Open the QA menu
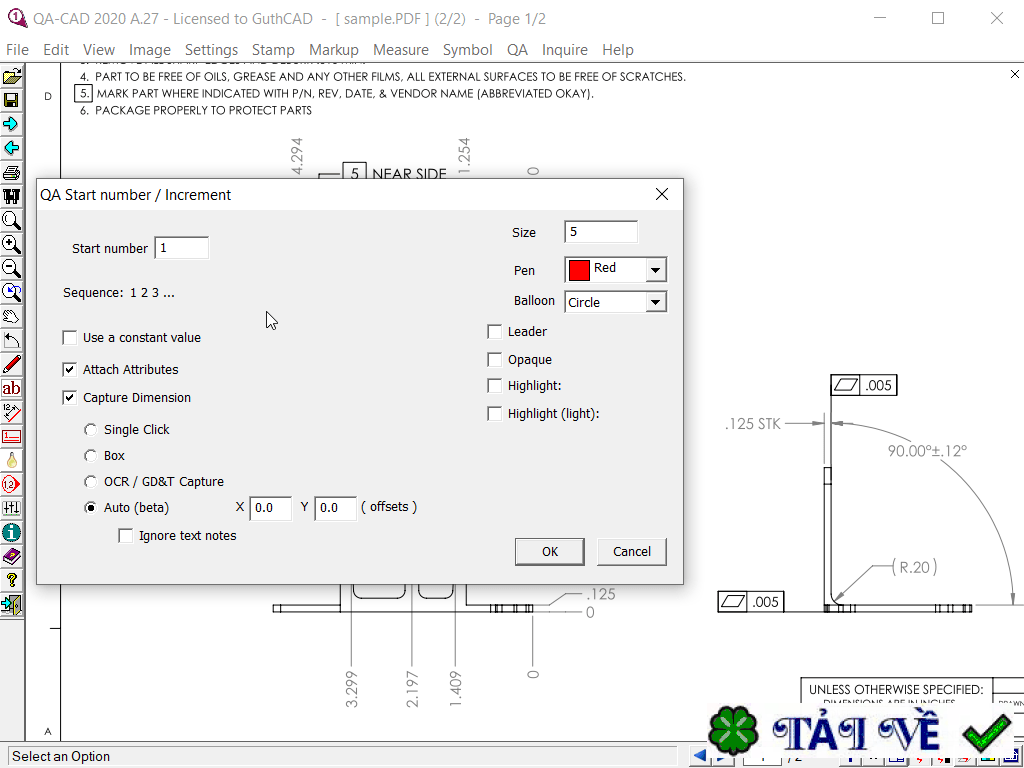This screenshot has width=1024, height=768. coord(517,49)
